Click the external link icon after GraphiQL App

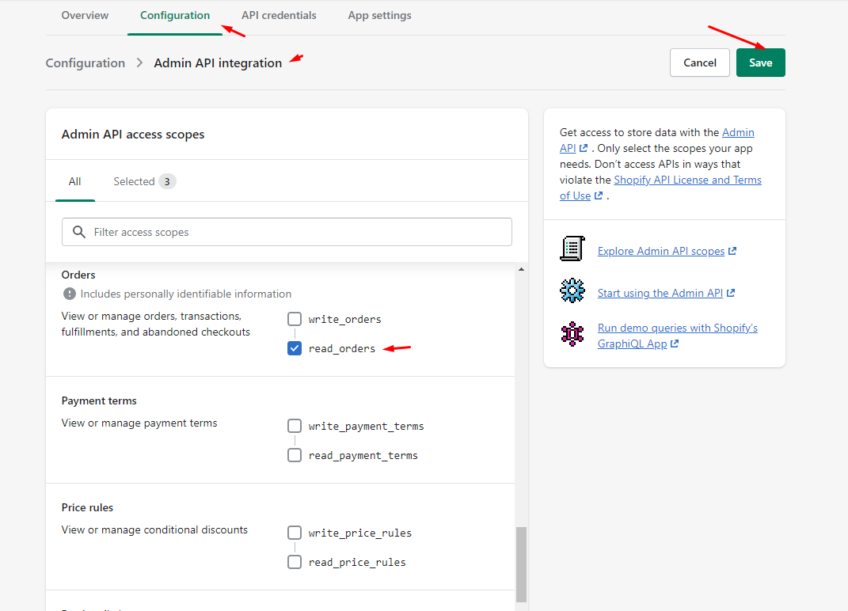[x=674, y=343]
